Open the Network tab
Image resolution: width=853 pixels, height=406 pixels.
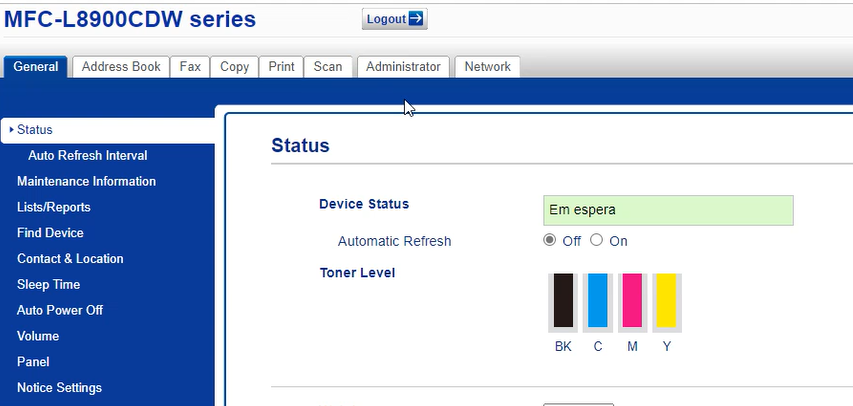[x=487, y=67]
